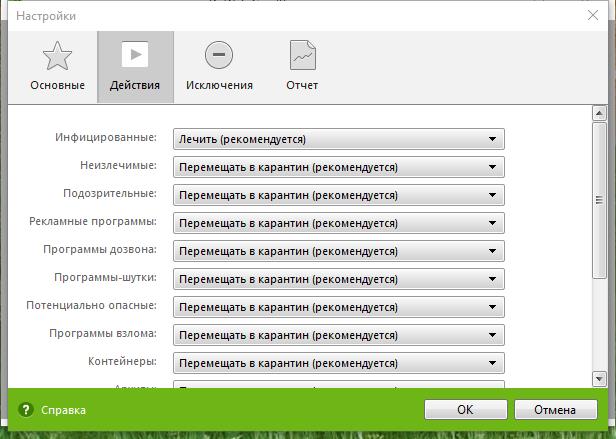Open the Рекламные программы dropdown
This screenshot has height=439, width=616.
pyautogui.click(x=339, y=223)
